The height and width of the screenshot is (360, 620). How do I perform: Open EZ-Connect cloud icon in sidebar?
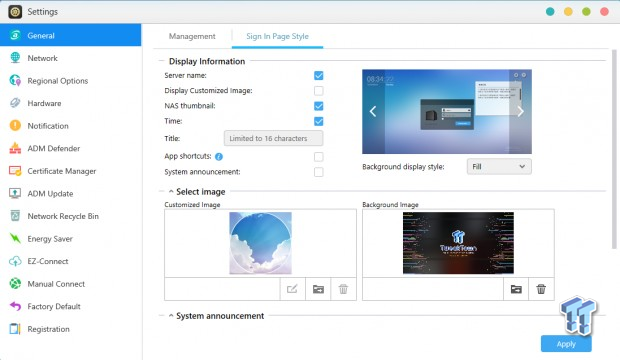click(15, 261)
